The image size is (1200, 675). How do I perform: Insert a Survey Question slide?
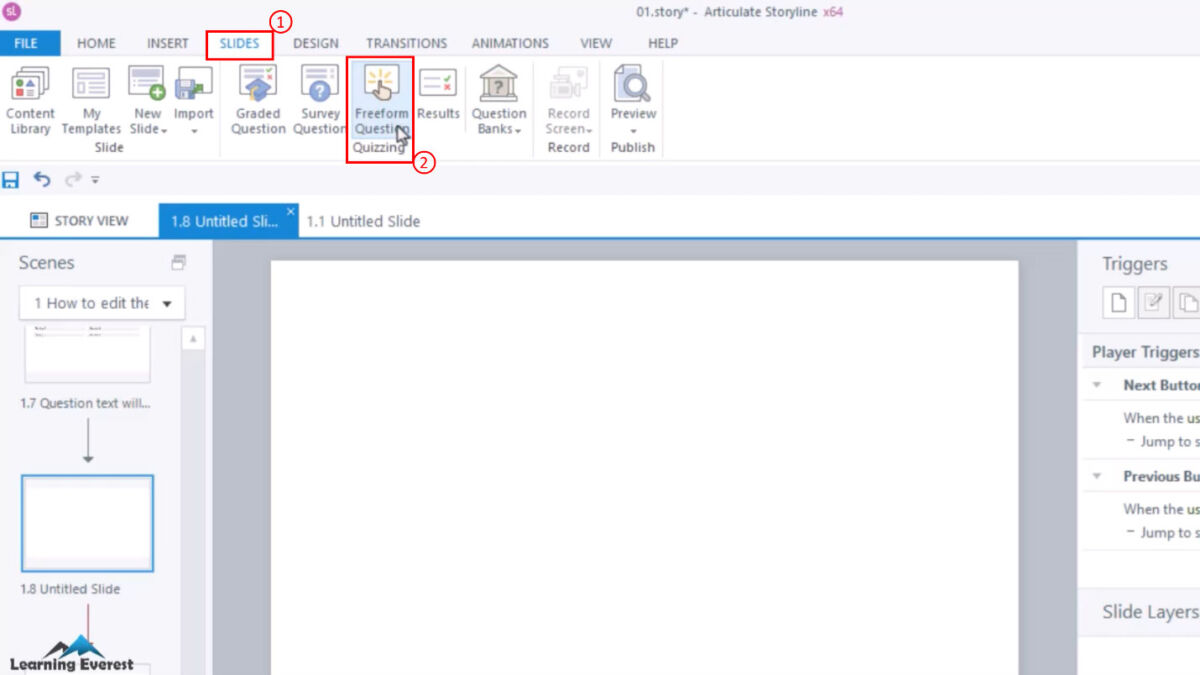pyautogui.click(x=320, y=100)
